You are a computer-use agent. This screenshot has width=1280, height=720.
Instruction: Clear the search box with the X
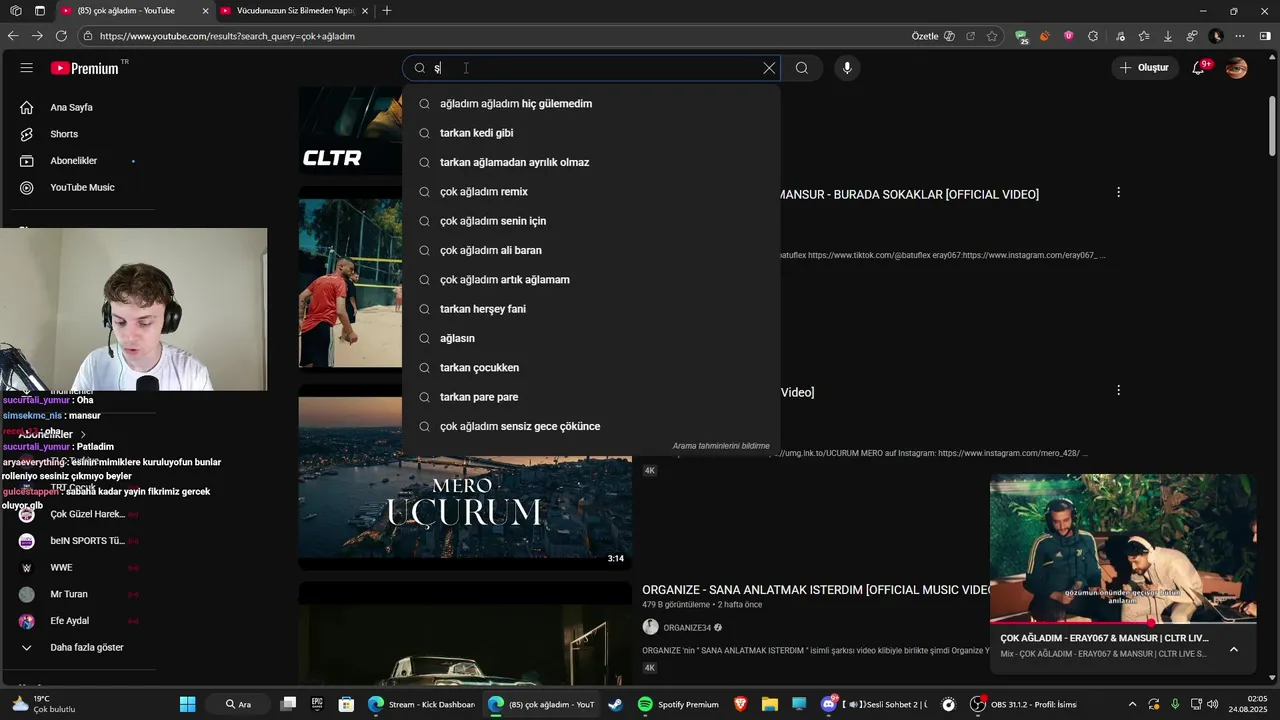coord(769,68)
